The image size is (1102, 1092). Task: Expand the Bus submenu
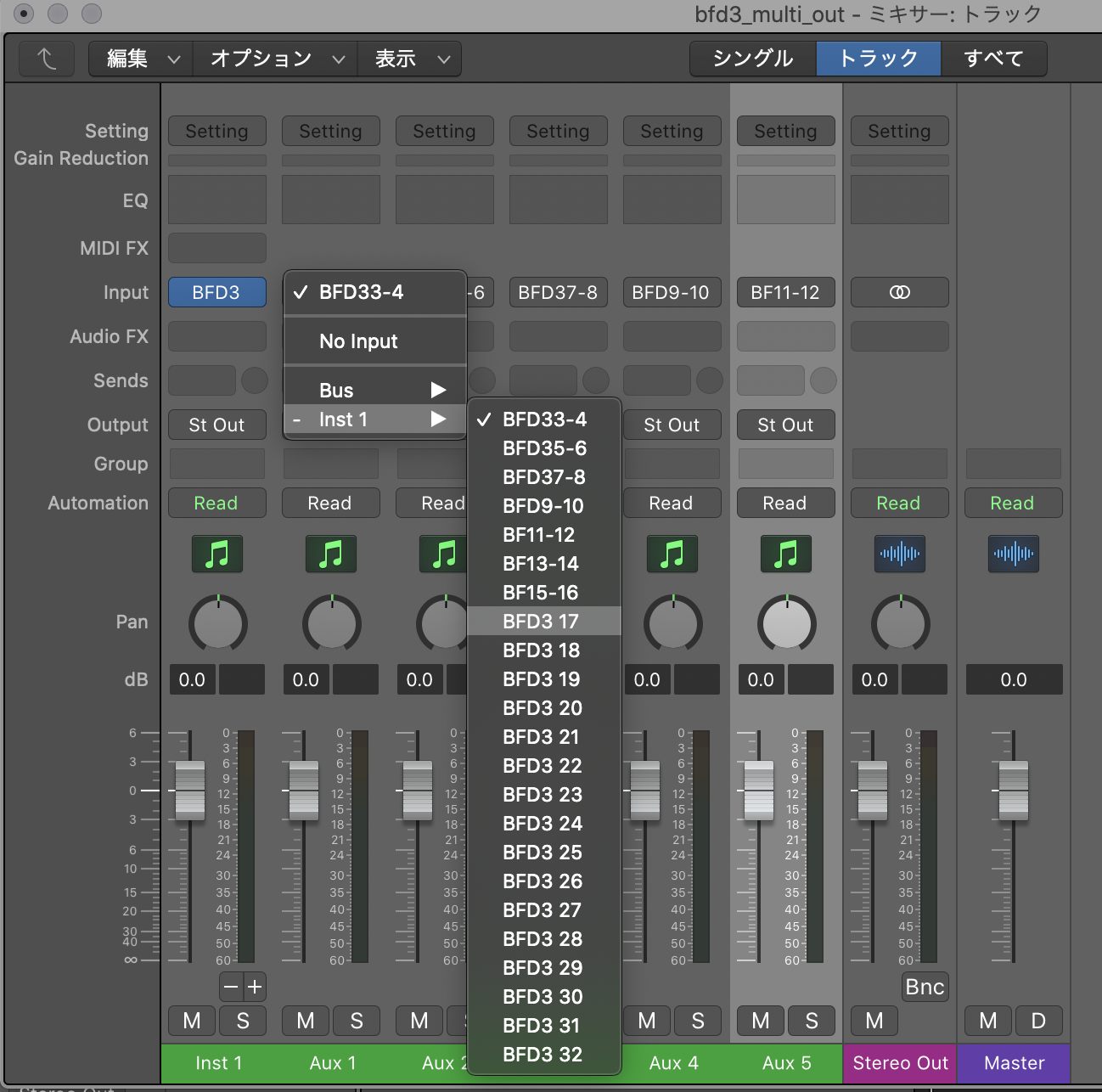point(375,391)
